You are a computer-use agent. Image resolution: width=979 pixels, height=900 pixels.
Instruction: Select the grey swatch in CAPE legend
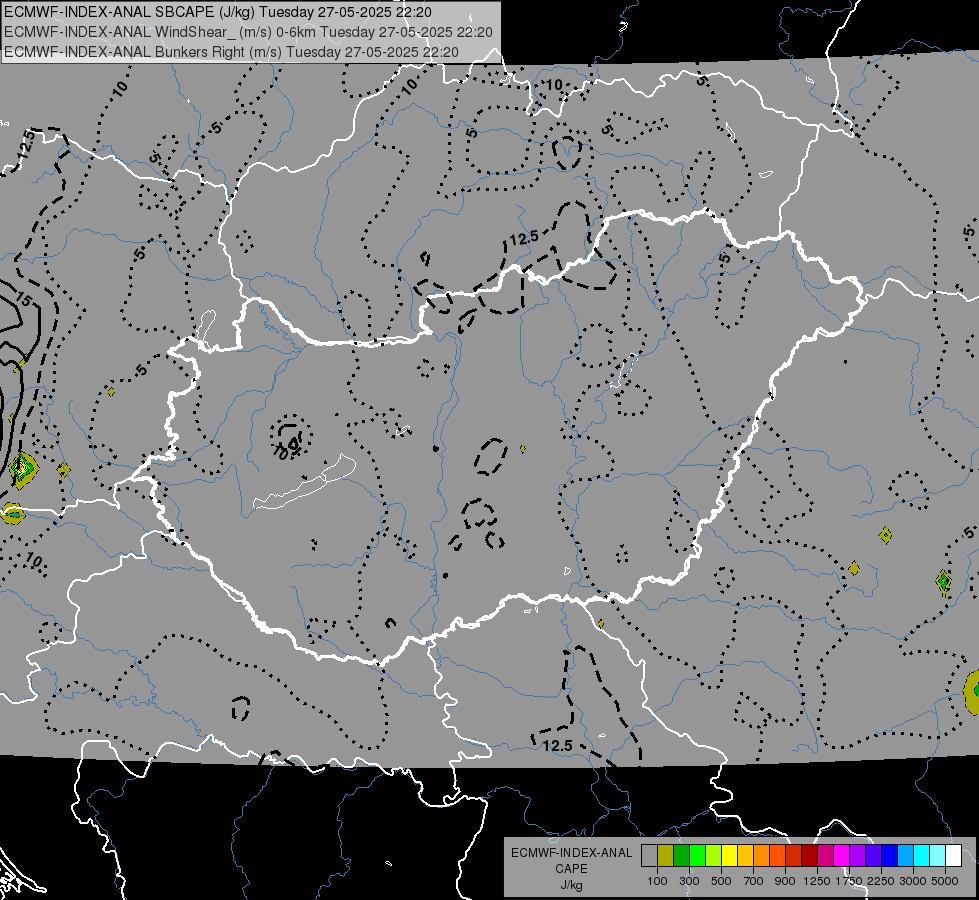[649, 856]
